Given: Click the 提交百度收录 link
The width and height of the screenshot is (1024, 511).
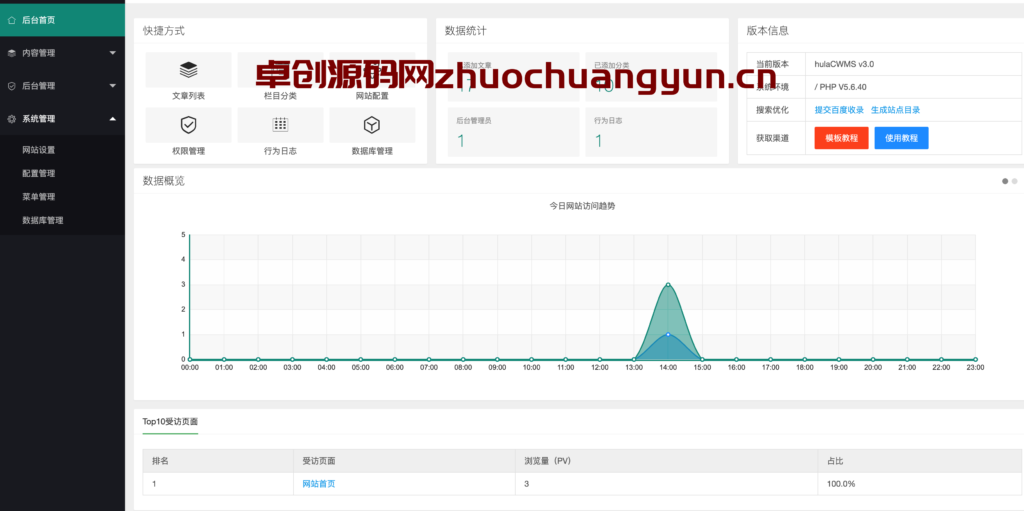Looking at the screenshot, I should click(x=839, y=110).
